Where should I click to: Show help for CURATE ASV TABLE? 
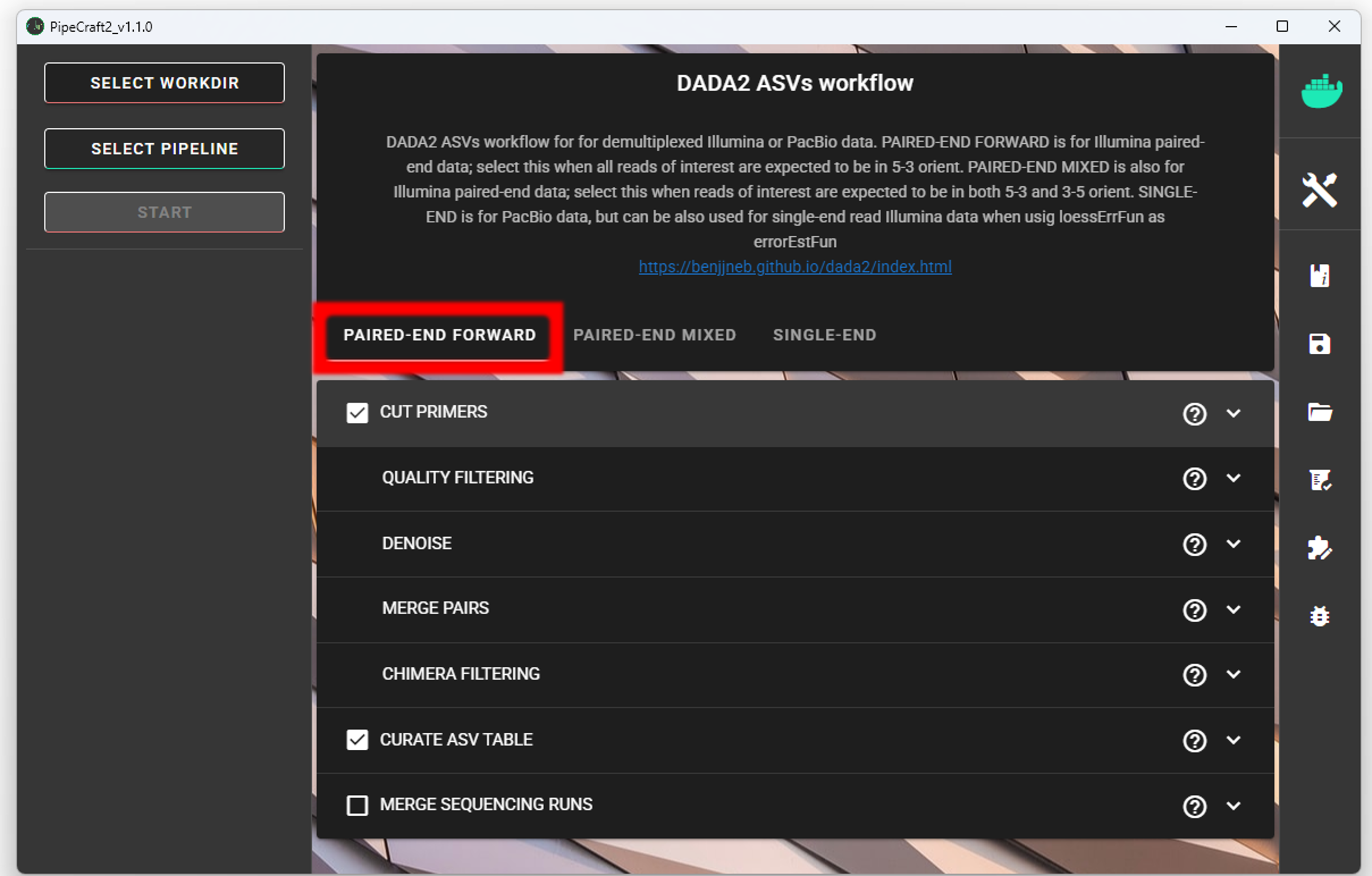tap(1194, 740)
